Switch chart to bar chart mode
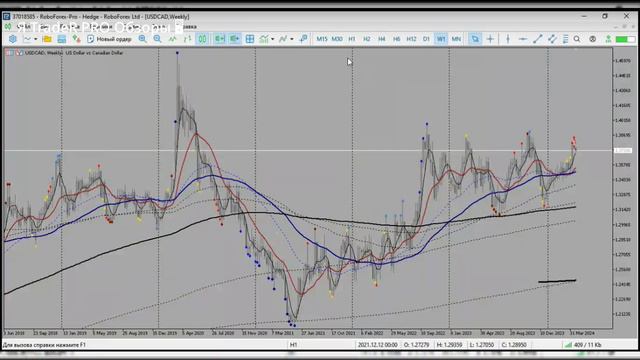The height and width of the screenshot is (360, 640). pyautogui.click(x=187, y=39)
